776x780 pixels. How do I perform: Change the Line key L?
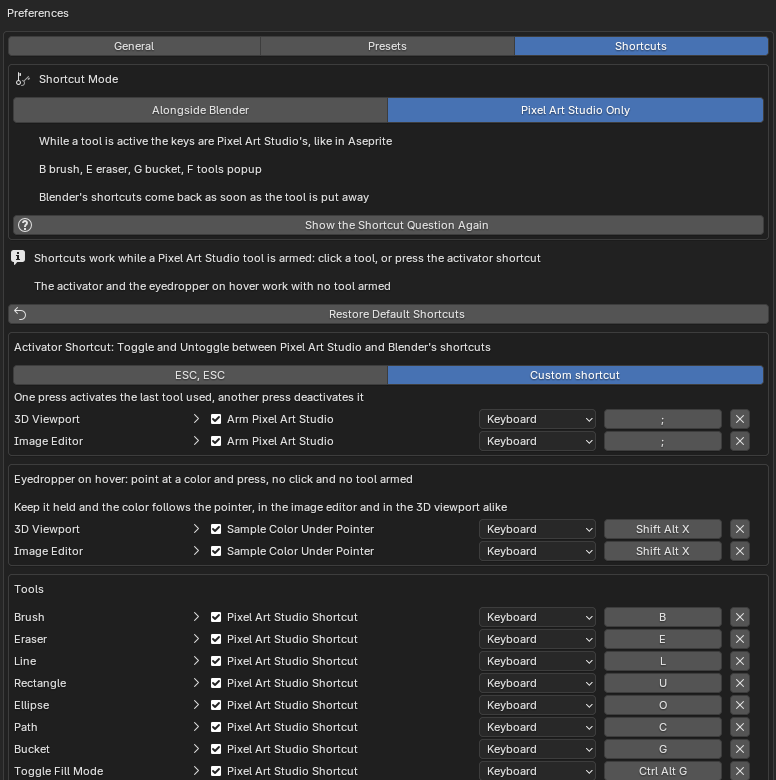[x=663, y=661]
